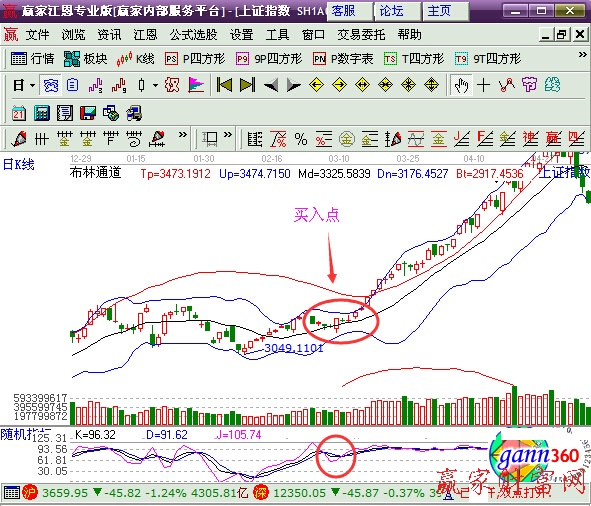Open the 9T四方形 tool

click(488, 59)
